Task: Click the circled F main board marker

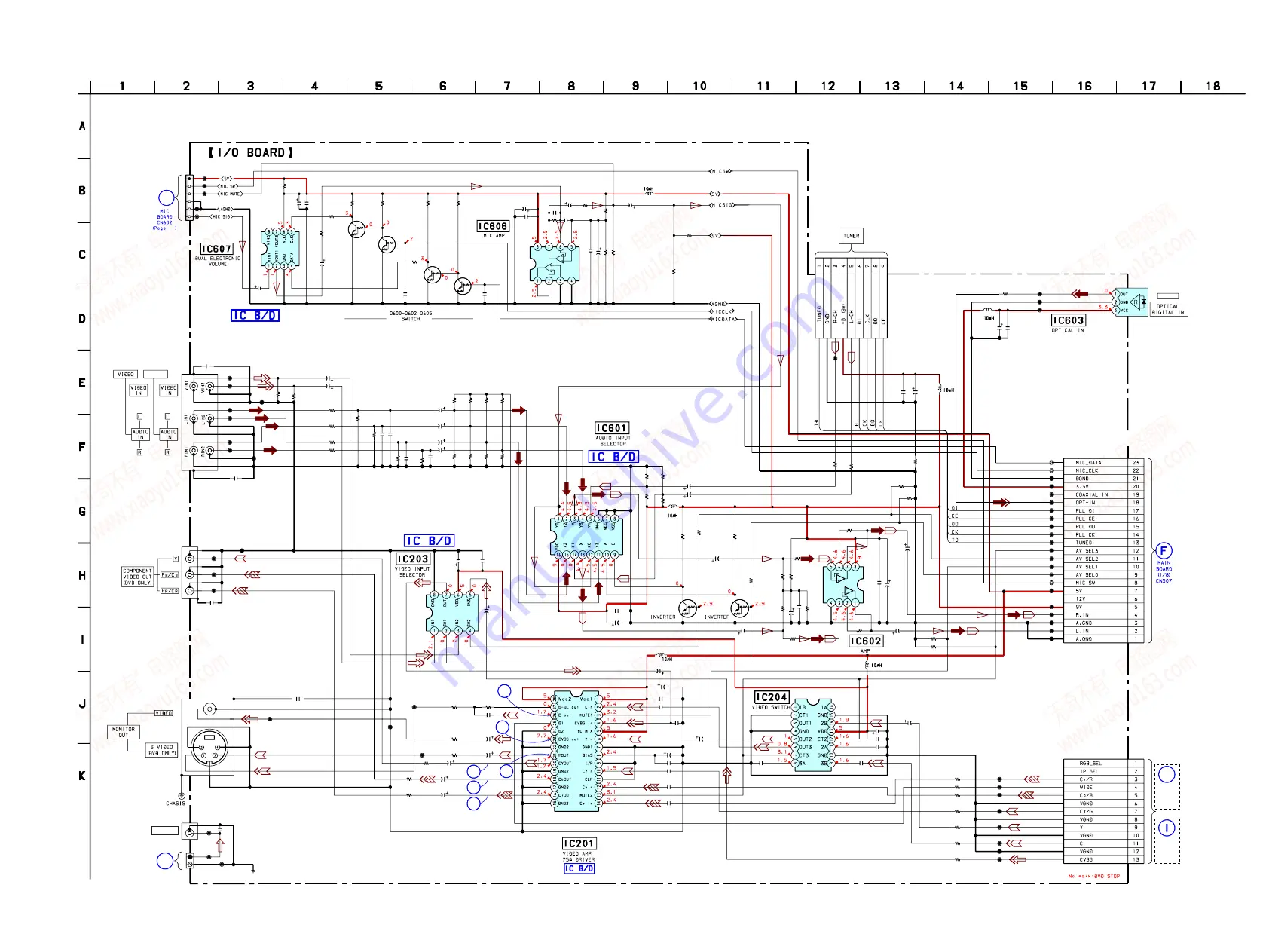Action: [x=1164, y=551]
